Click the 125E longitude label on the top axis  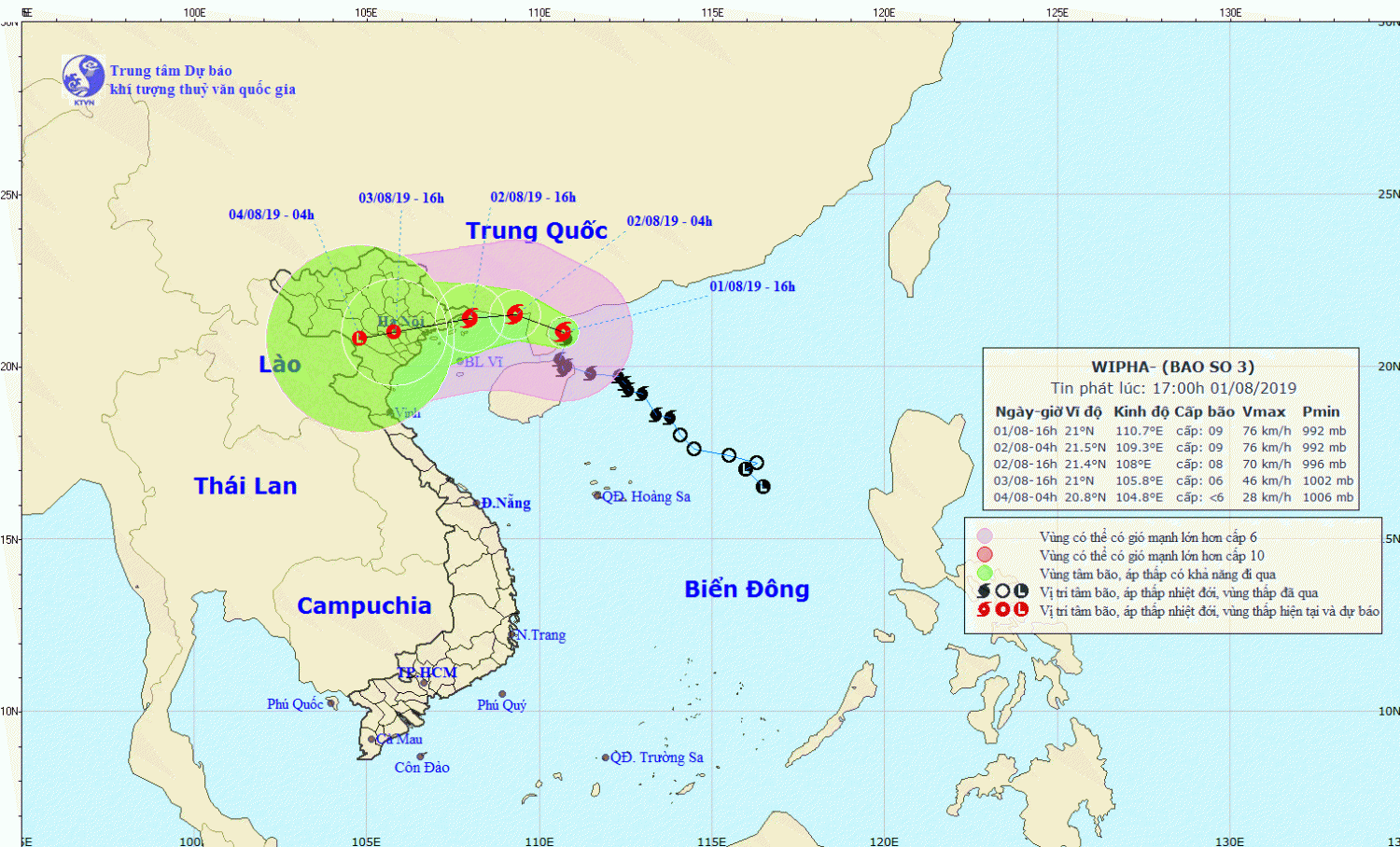click(x=1057, y=12)
